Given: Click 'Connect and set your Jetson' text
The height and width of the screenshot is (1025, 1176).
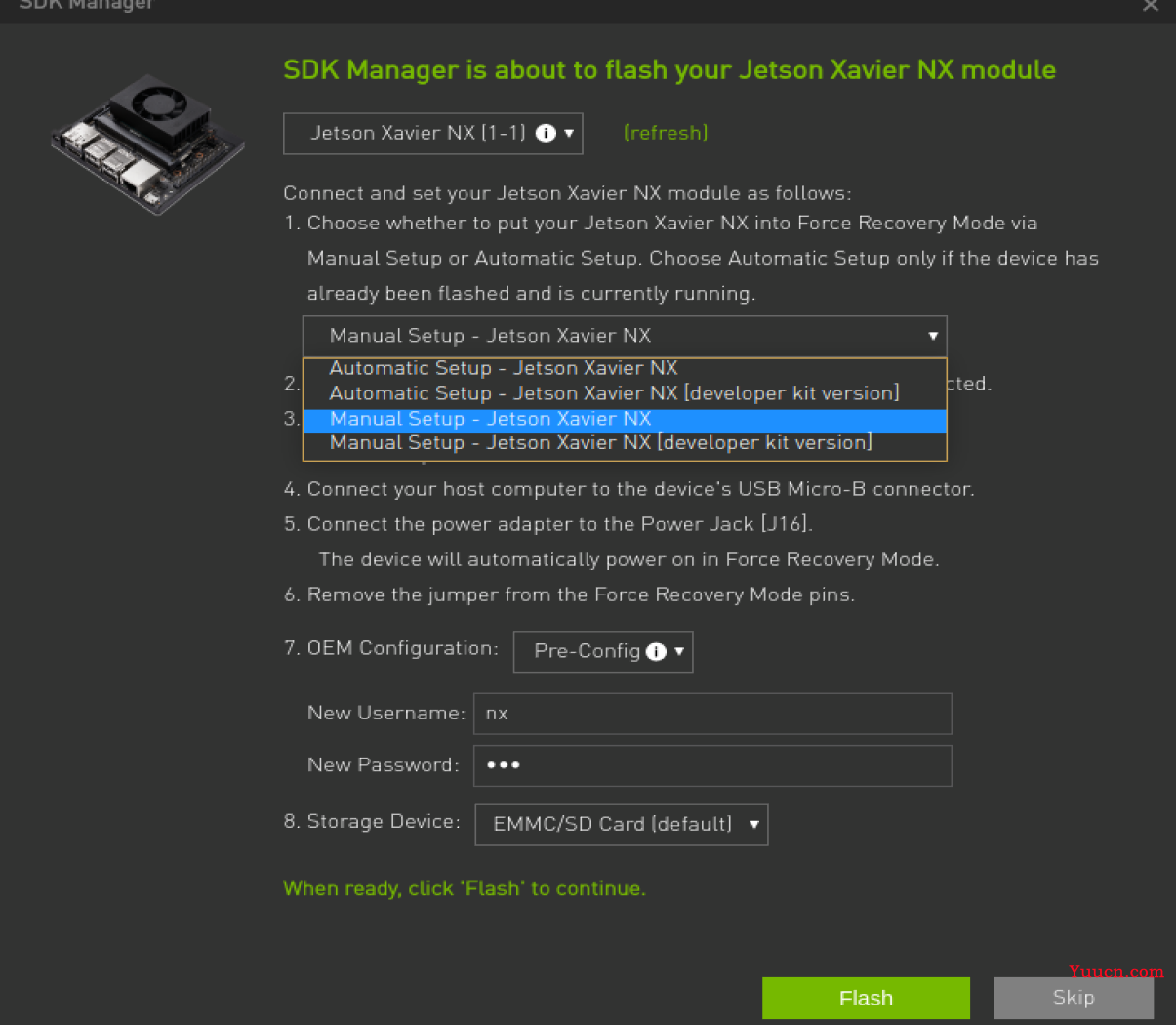Looking at the screenshot, I should pos(567,193).
